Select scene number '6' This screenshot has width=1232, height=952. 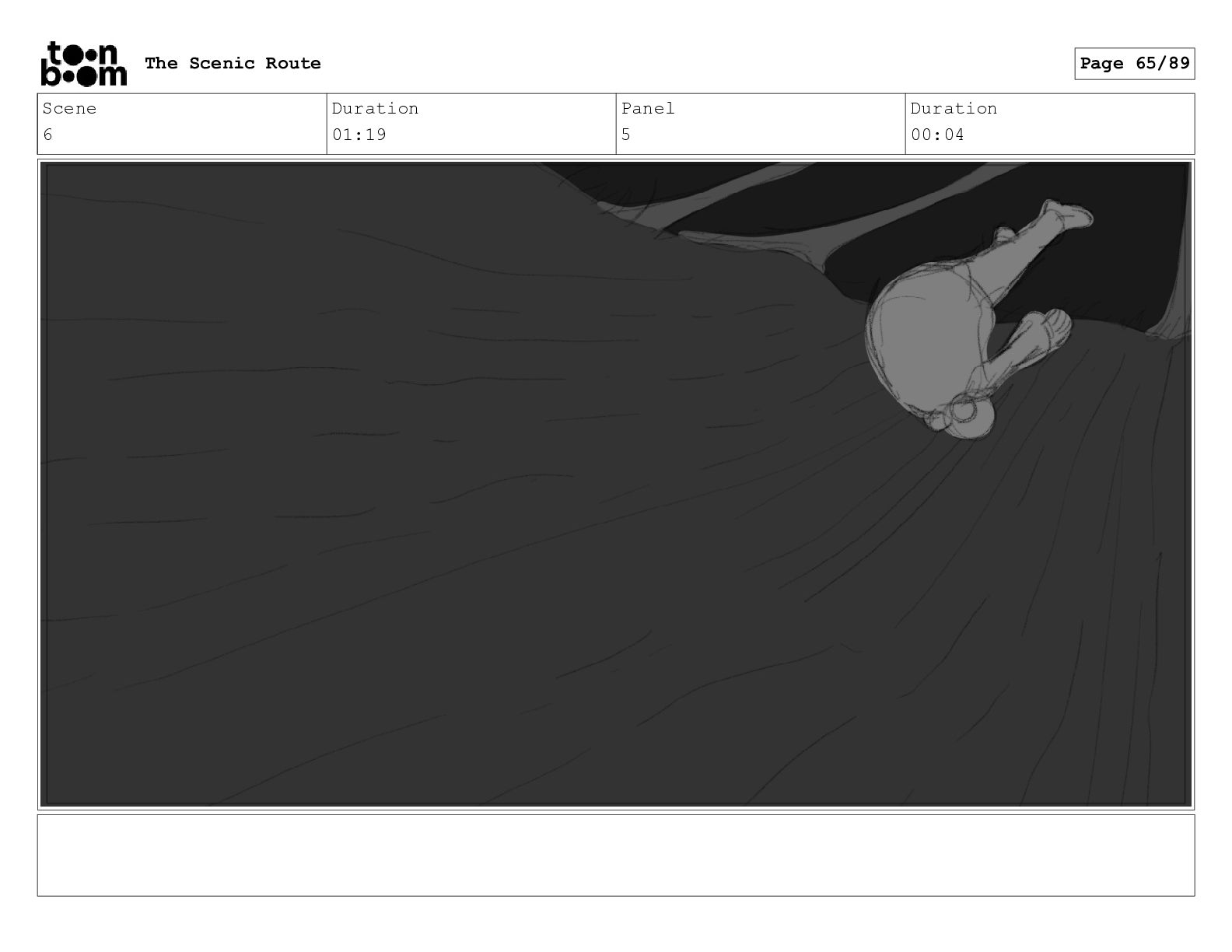47,135
